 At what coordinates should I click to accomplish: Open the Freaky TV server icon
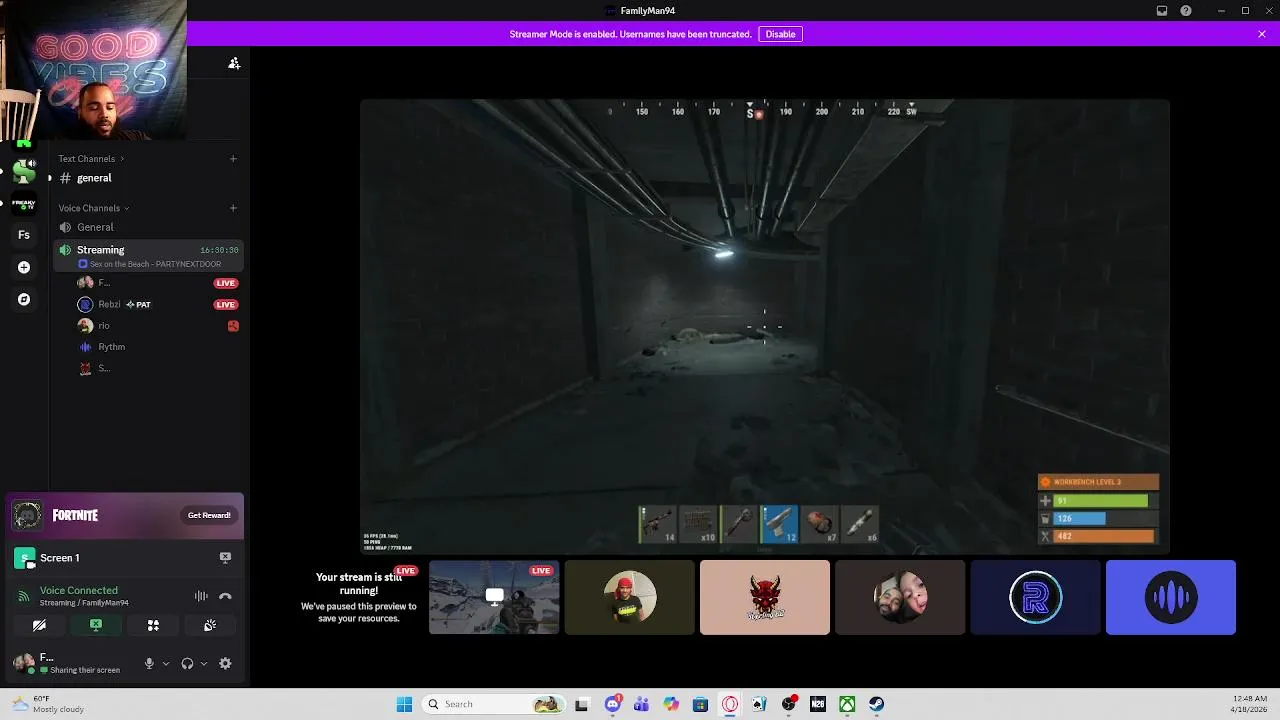tap(24, 204)
